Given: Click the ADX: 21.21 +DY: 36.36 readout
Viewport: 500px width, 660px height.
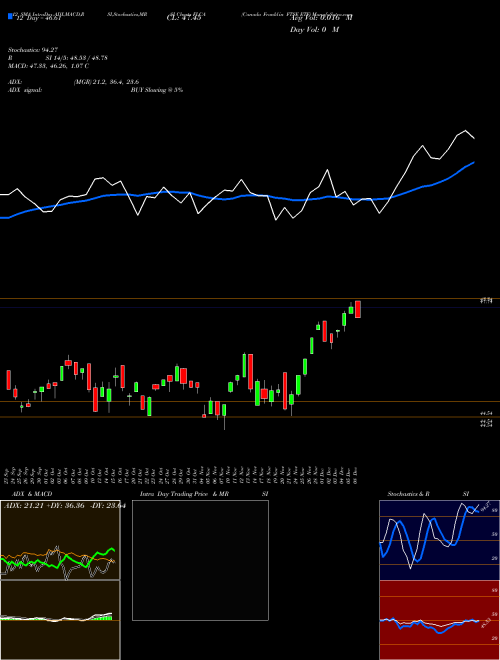Looking at the screenshot, I should 63,506.
